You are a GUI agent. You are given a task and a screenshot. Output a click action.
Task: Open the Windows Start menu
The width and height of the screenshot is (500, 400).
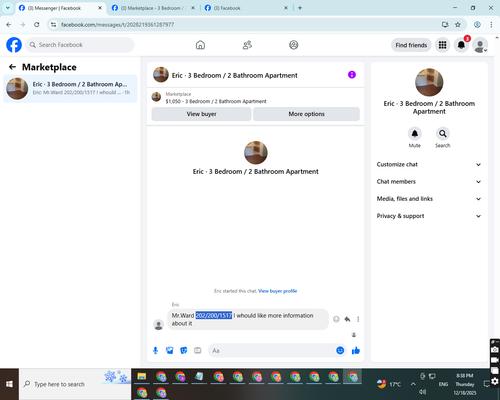click(9, 384)
